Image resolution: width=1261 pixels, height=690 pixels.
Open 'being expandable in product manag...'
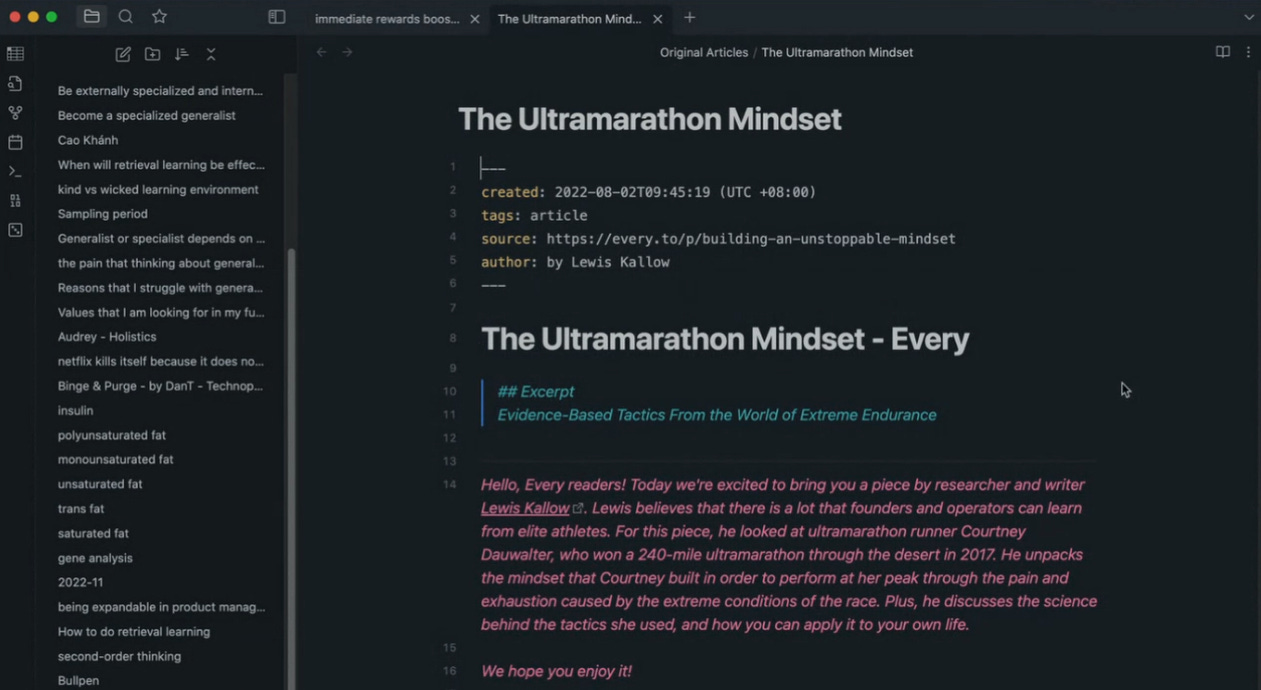tap(160, 607)
